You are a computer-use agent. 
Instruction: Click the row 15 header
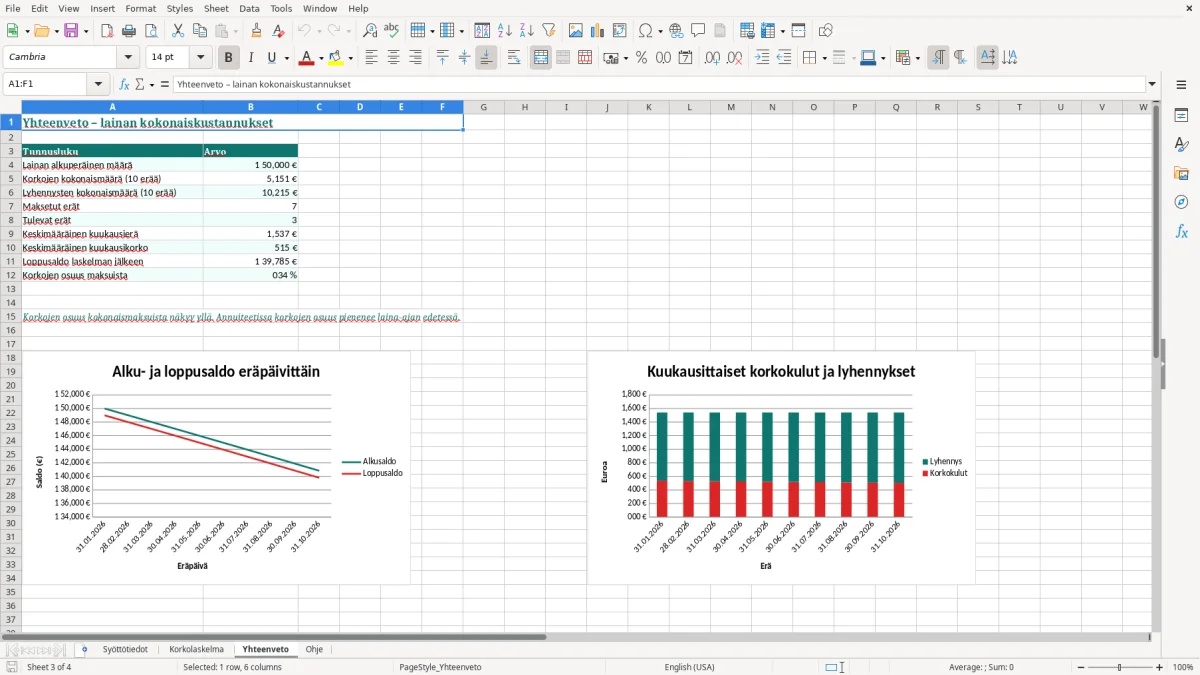click(x=10, y=317)
